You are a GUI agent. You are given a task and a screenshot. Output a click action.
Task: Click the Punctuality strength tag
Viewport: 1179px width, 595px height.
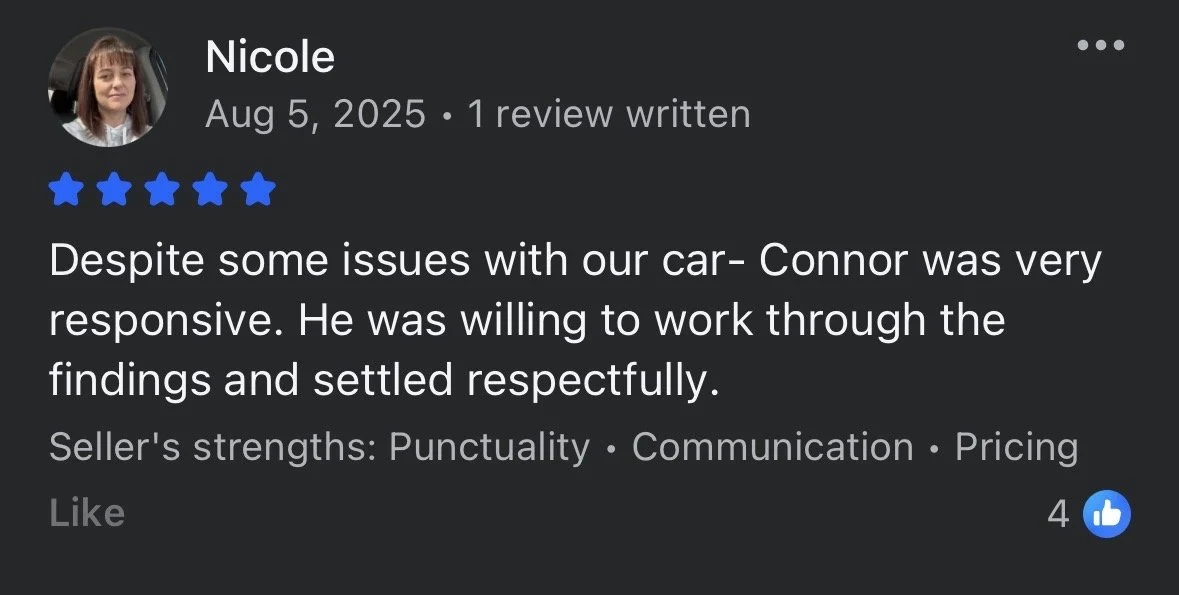tap(489, 447)
